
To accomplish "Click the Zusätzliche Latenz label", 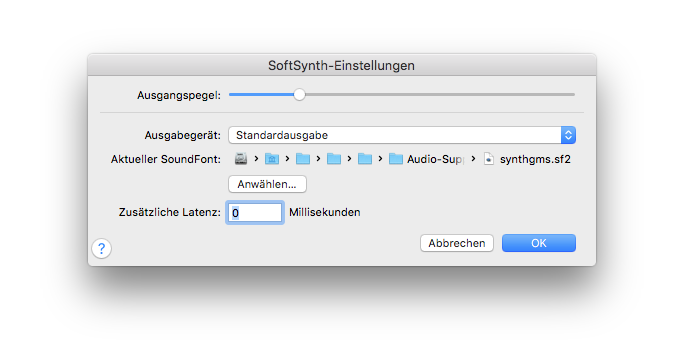I will click(169, 212).
